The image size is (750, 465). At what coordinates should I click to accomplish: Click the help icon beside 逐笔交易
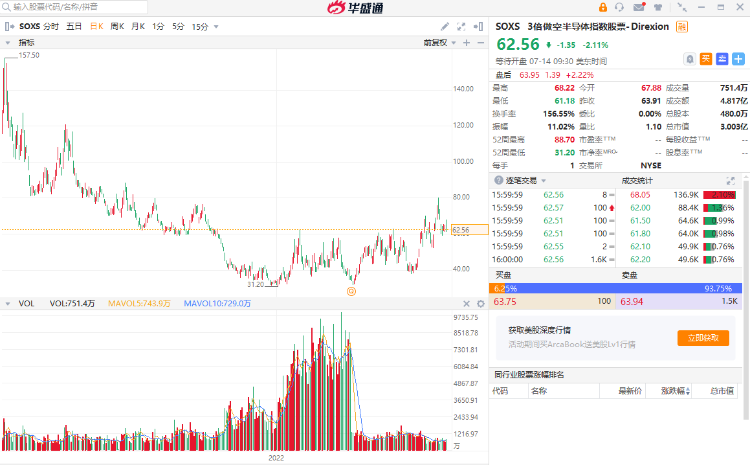(x=498, y=180)
